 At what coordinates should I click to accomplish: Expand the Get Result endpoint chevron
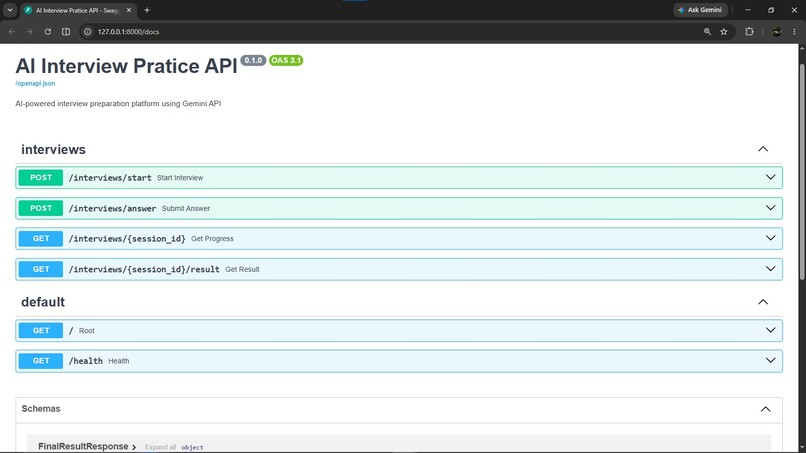pos(771,269)
